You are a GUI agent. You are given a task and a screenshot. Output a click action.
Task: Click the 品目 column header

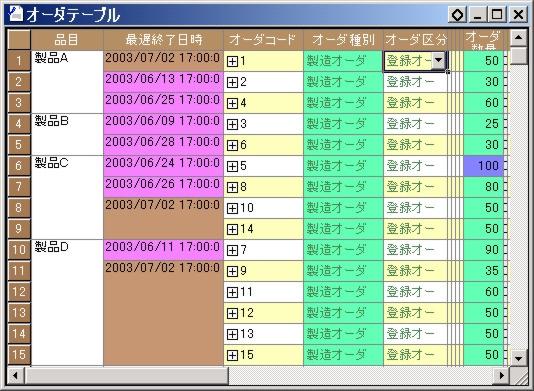pyautogui.click(x=67, y=40)
